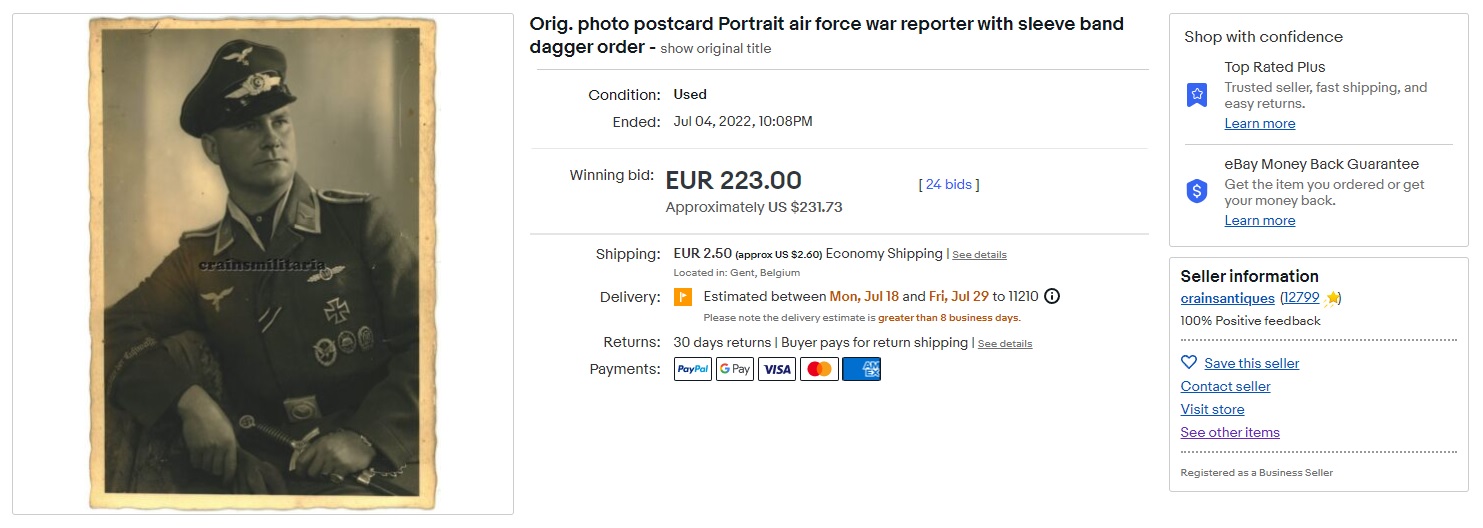Open crainsantiques seller profile

click(1227, 298)
